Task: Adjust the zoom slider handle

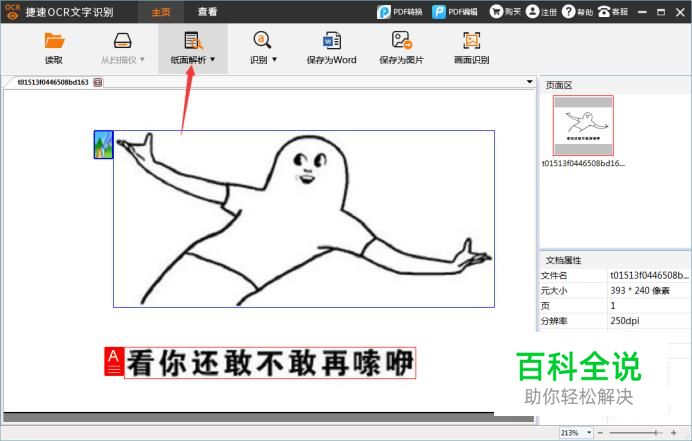Action: coord(656,433)
